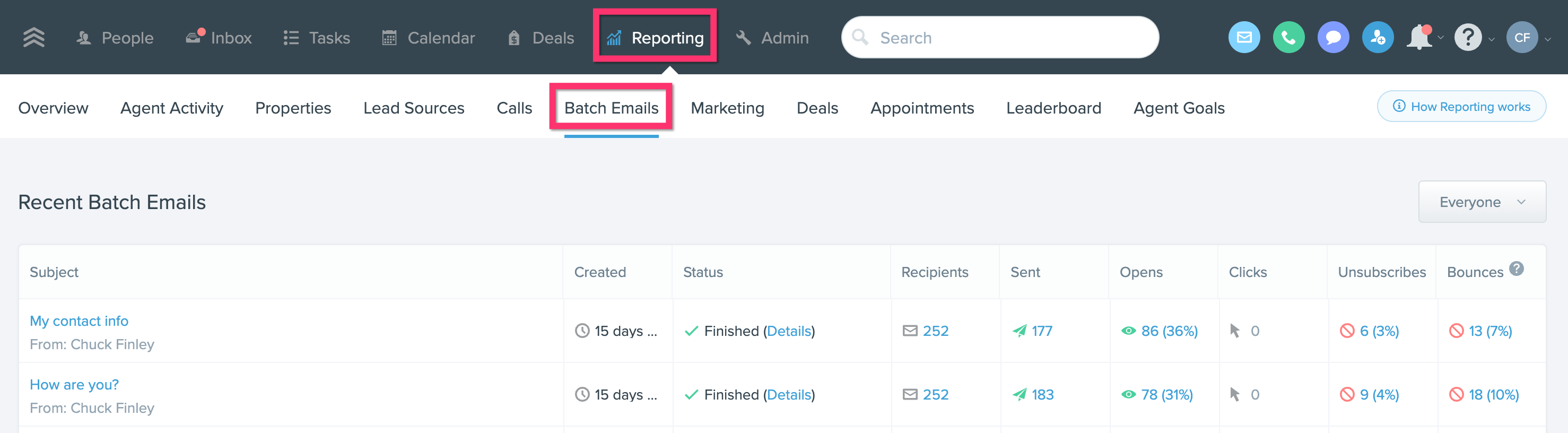
Task: Switch to the Agent Activity tab
Action: click(172, 108)
